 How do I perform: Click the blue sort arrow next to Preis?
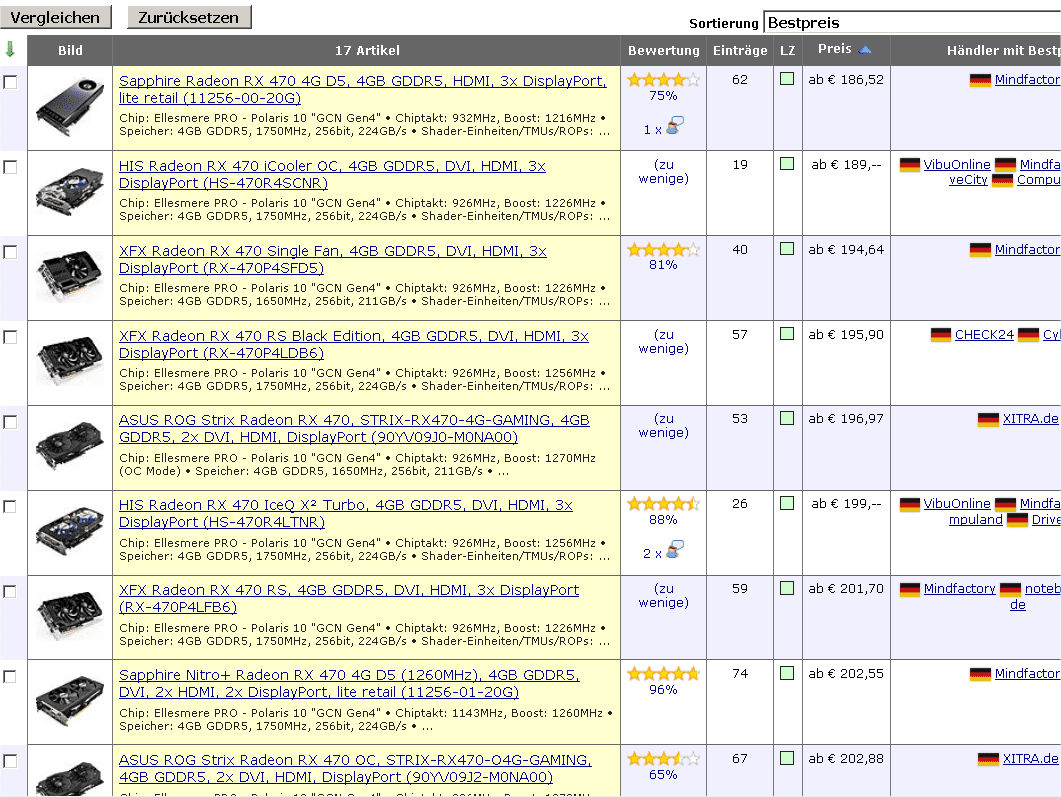click(x=865, y=49)
